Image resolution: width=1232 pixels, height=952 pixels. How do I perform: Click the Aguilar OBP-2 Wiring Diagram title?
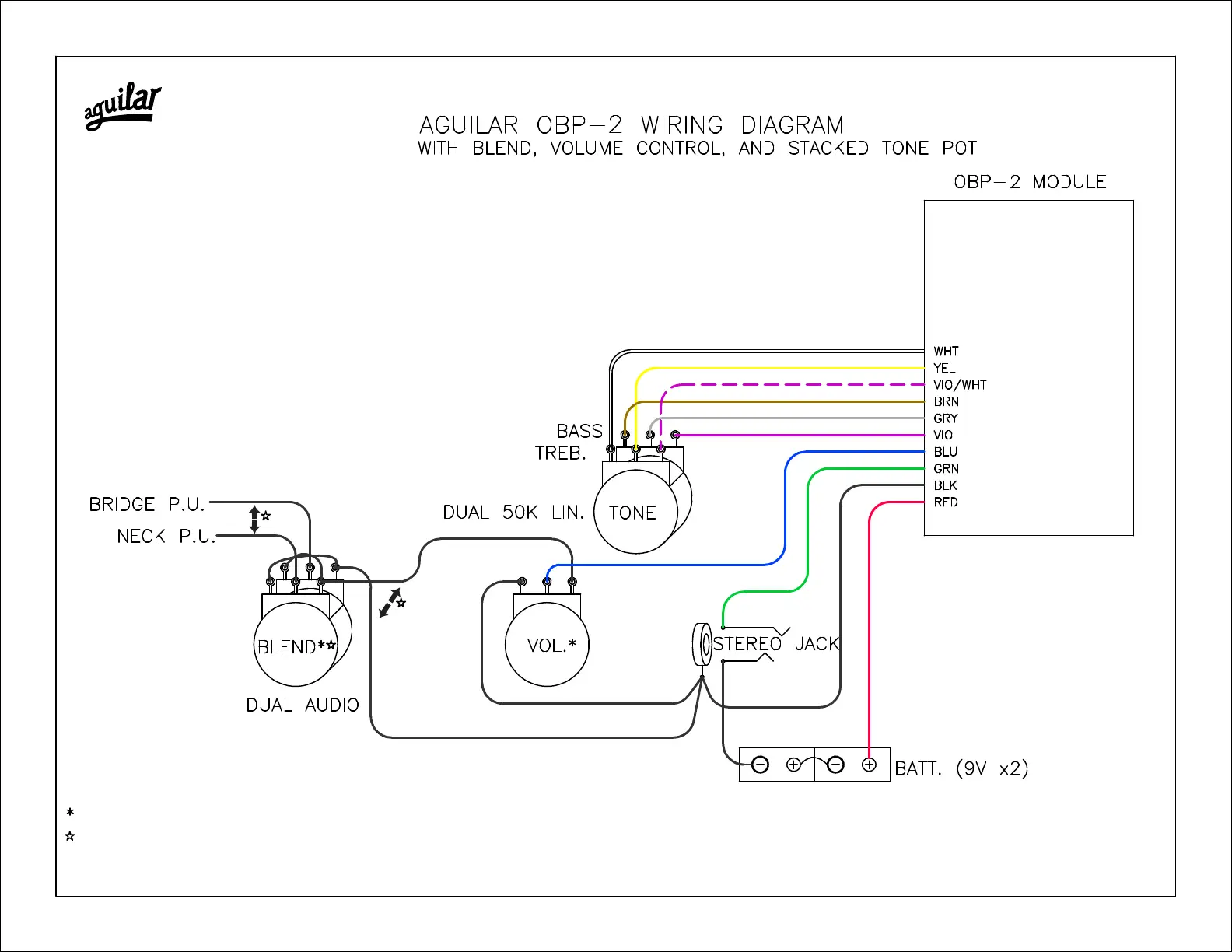point(631,125)
